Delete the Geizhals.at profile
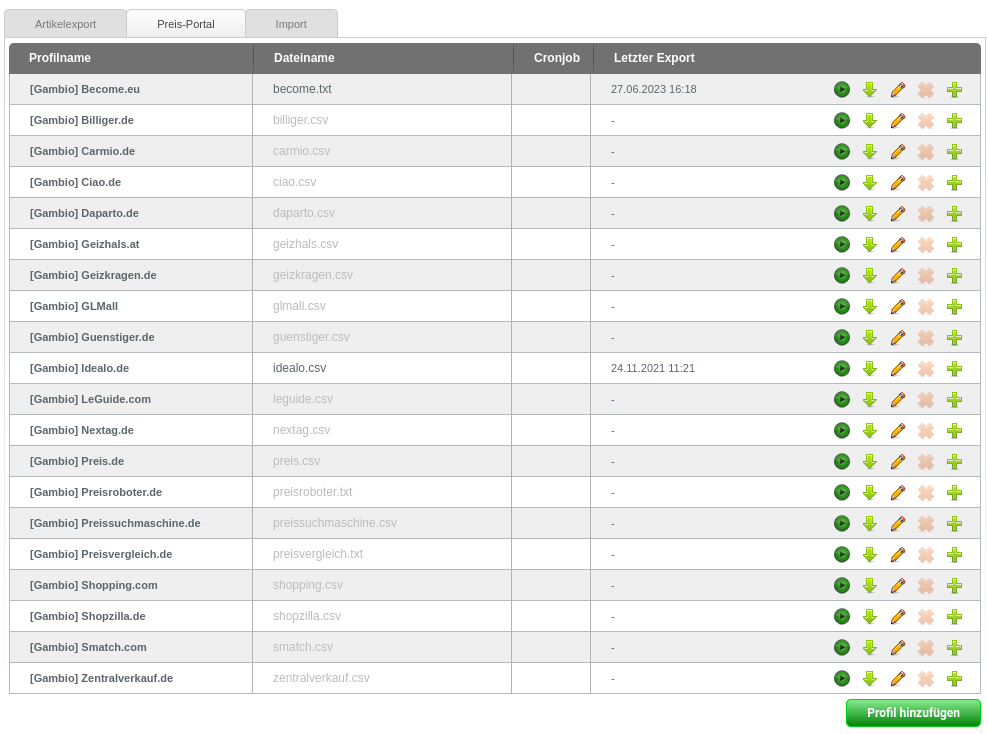Image resolution: width=988 pixels, height=734 pixels. click(926, 244)
